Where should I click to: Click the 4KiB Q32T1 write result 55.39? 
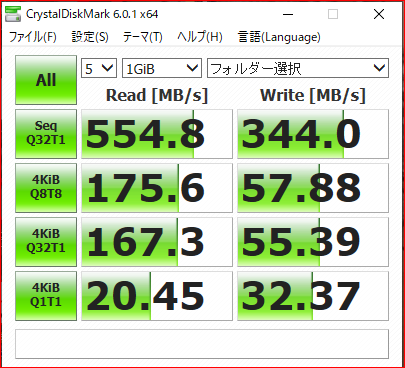313,242
